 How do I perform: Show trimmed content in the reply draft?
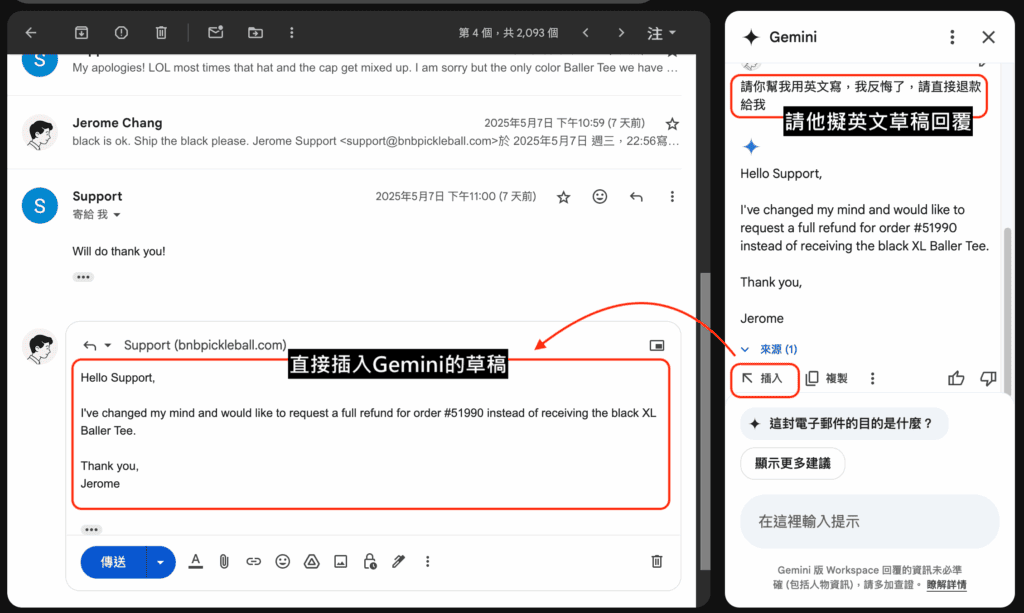coord(91,529)
